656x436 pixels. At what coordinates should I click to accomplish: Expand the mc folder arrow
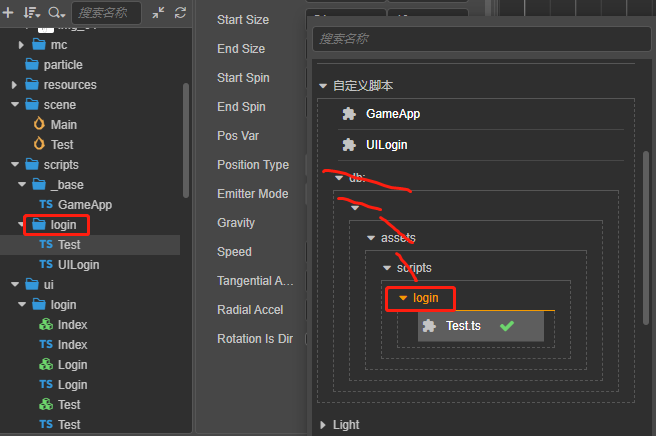[21, 45]
